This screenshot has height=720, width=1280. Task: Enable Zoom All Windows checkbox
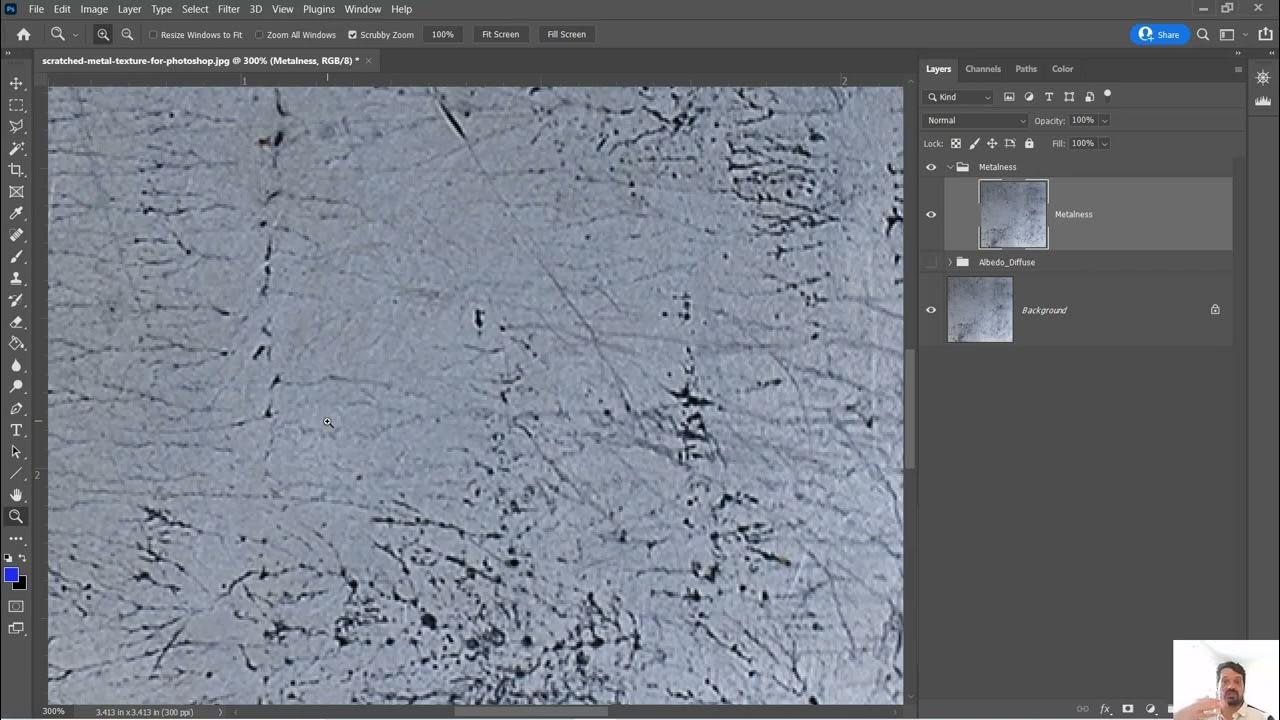pos(259,35)
